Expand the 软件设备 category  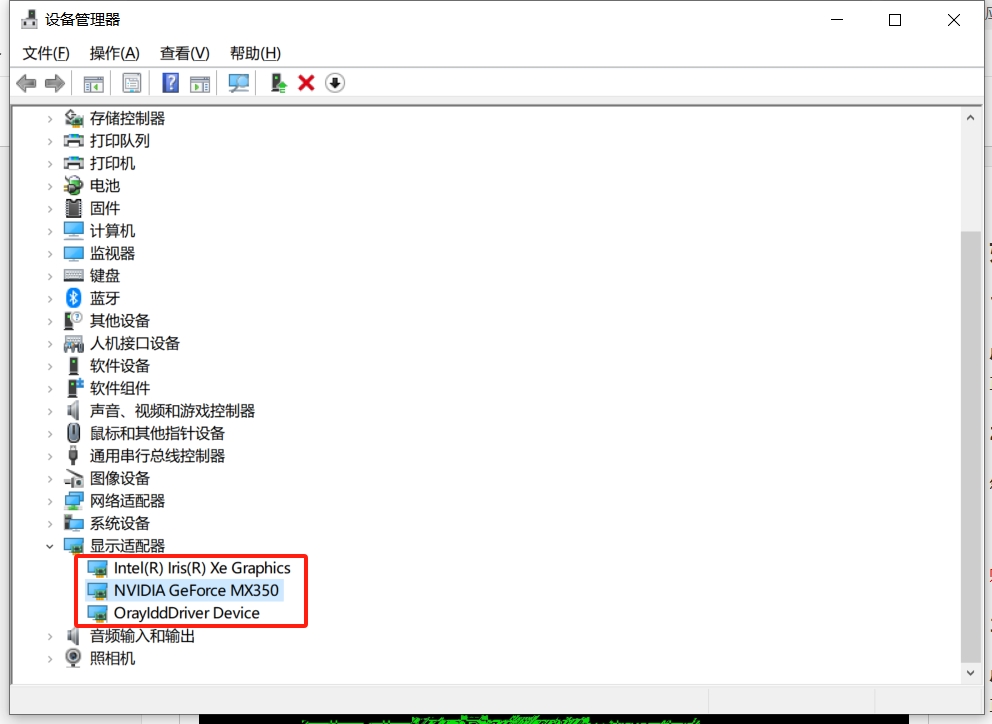coord(50,366)
